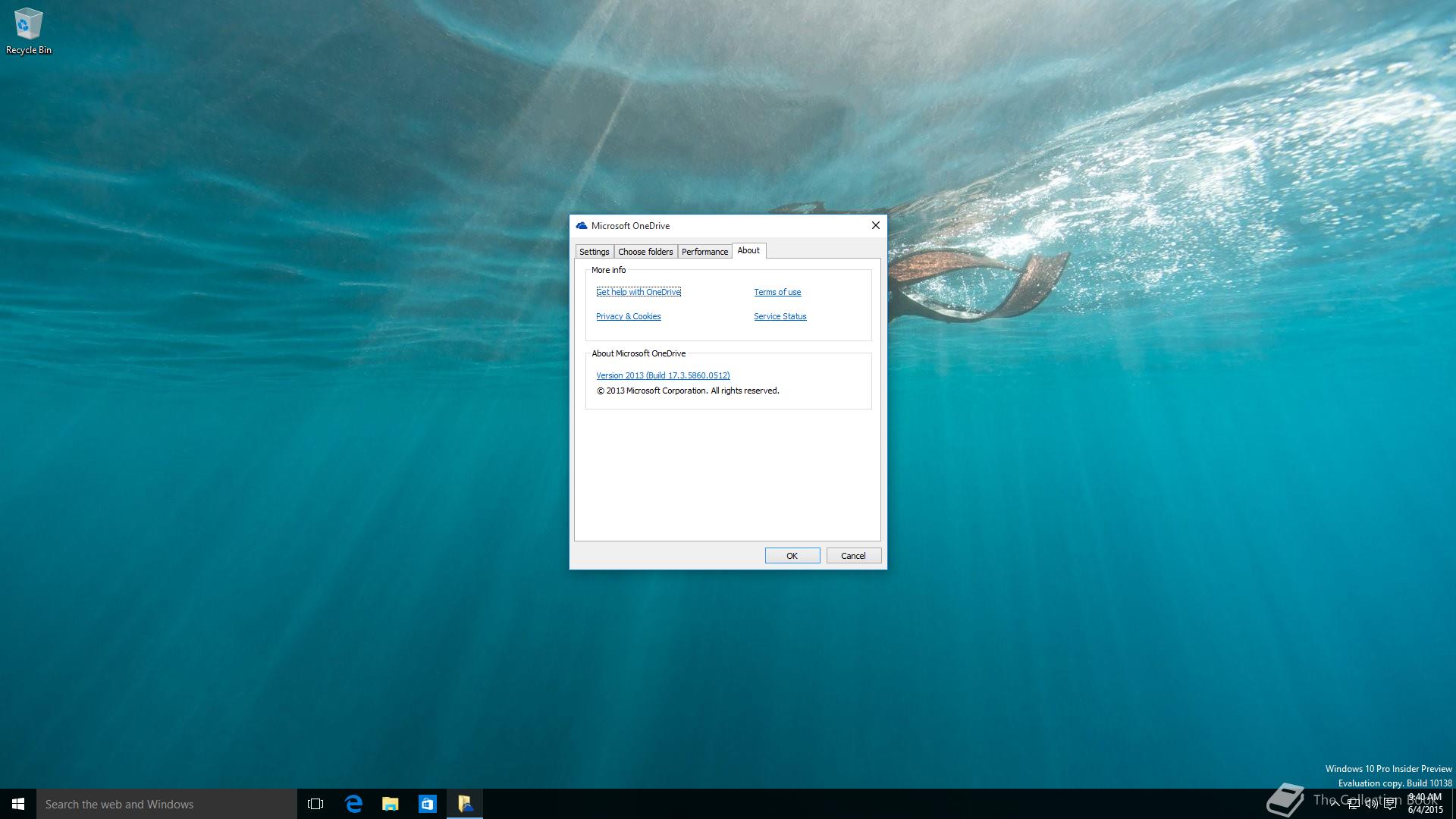Focus the Search the web and Windows box

pyautogui.click(x=167, y=804)
